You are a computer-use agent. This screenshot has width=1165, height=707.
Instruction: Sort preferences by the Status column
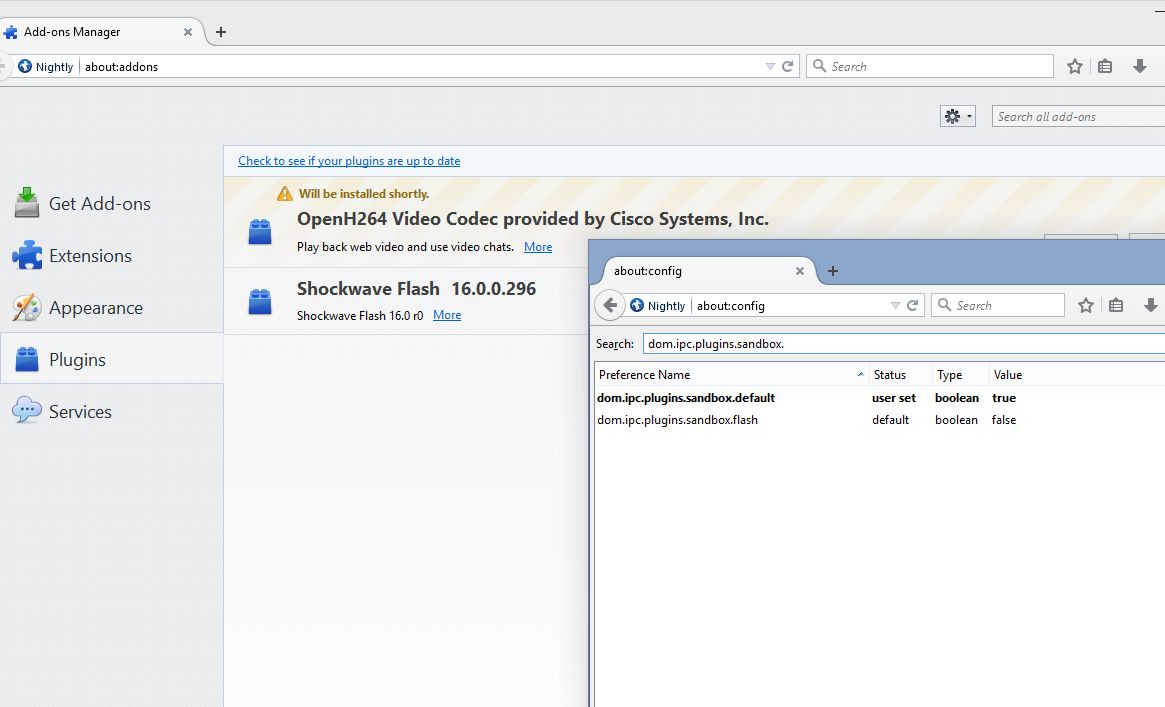tap(900, 375)
